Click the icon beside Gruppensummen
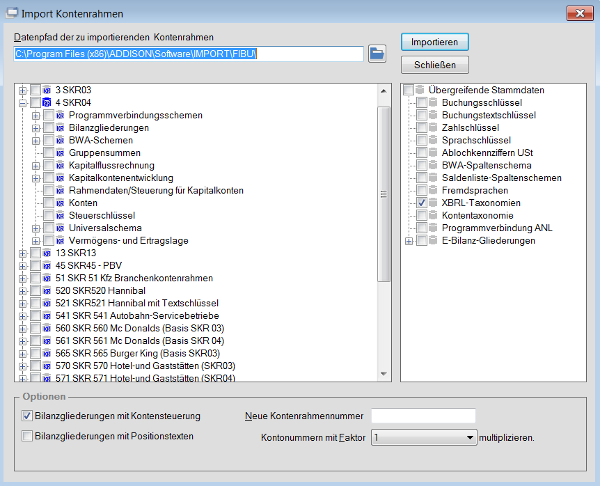The image size is (600, 486). click(60, 153)
